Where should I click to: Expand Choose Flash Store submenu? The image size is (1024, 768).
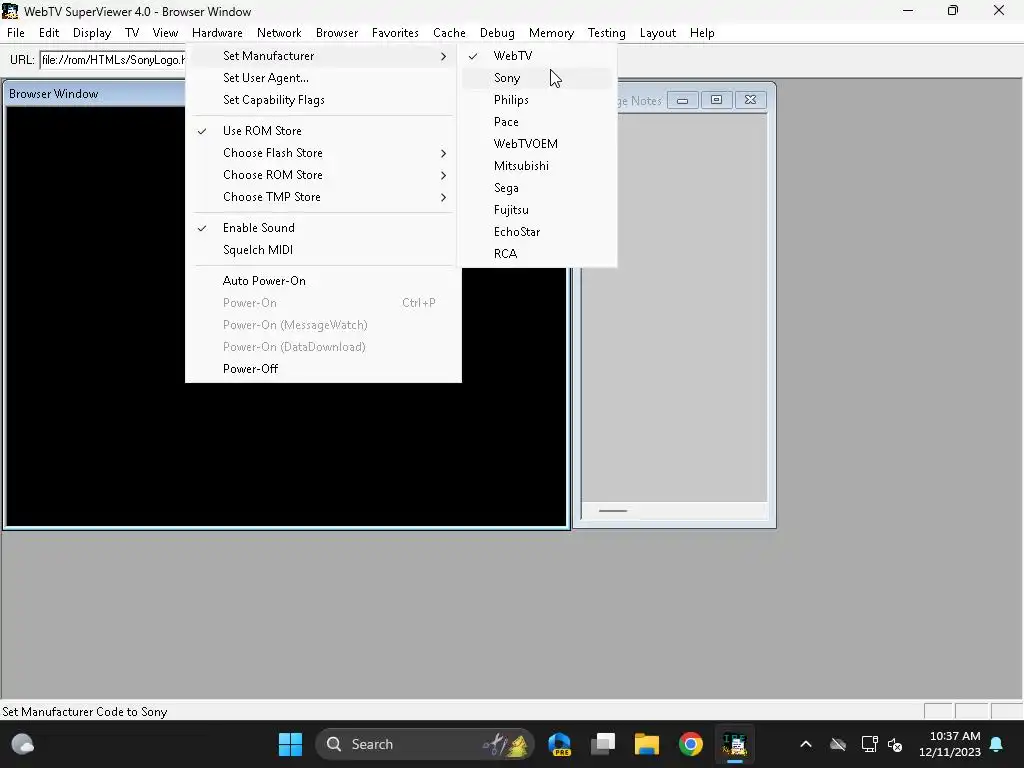click(323, 153)
